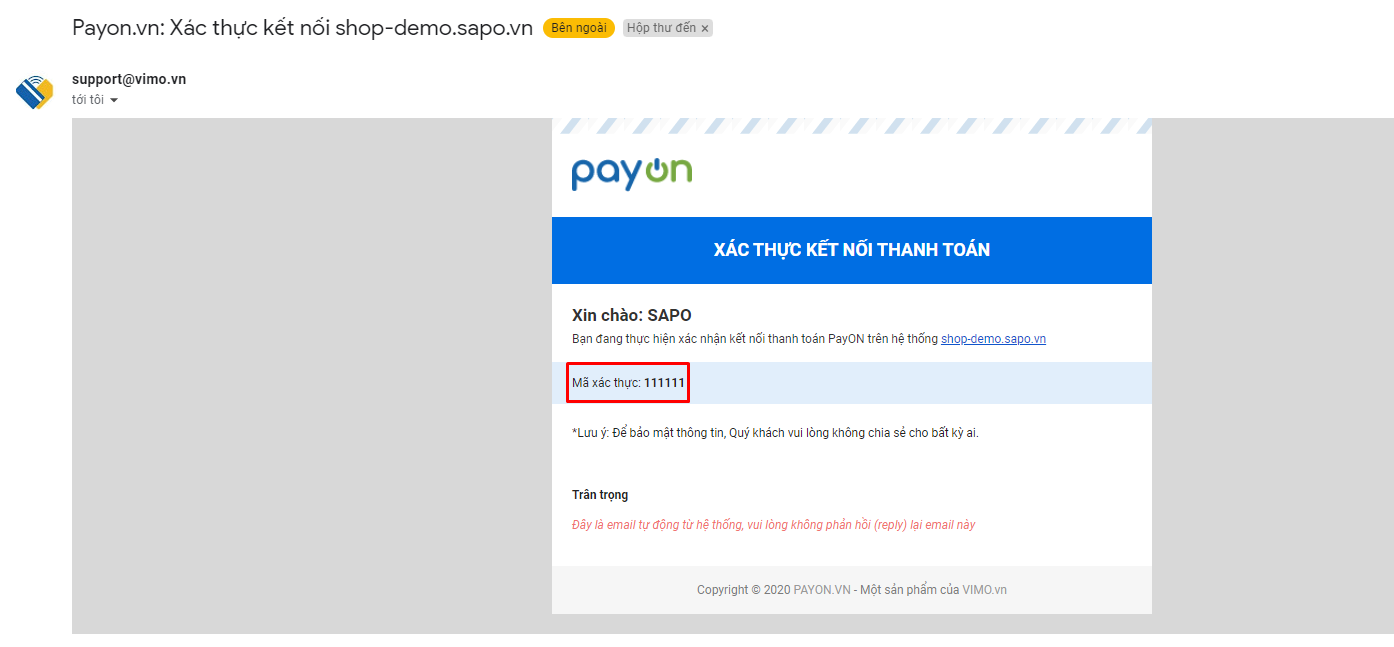Viewport: 1394px width, 647px height.
Task: Click the email subject 'Payon.vn: Xác thực kết nối'
Action: coord(302,28)
